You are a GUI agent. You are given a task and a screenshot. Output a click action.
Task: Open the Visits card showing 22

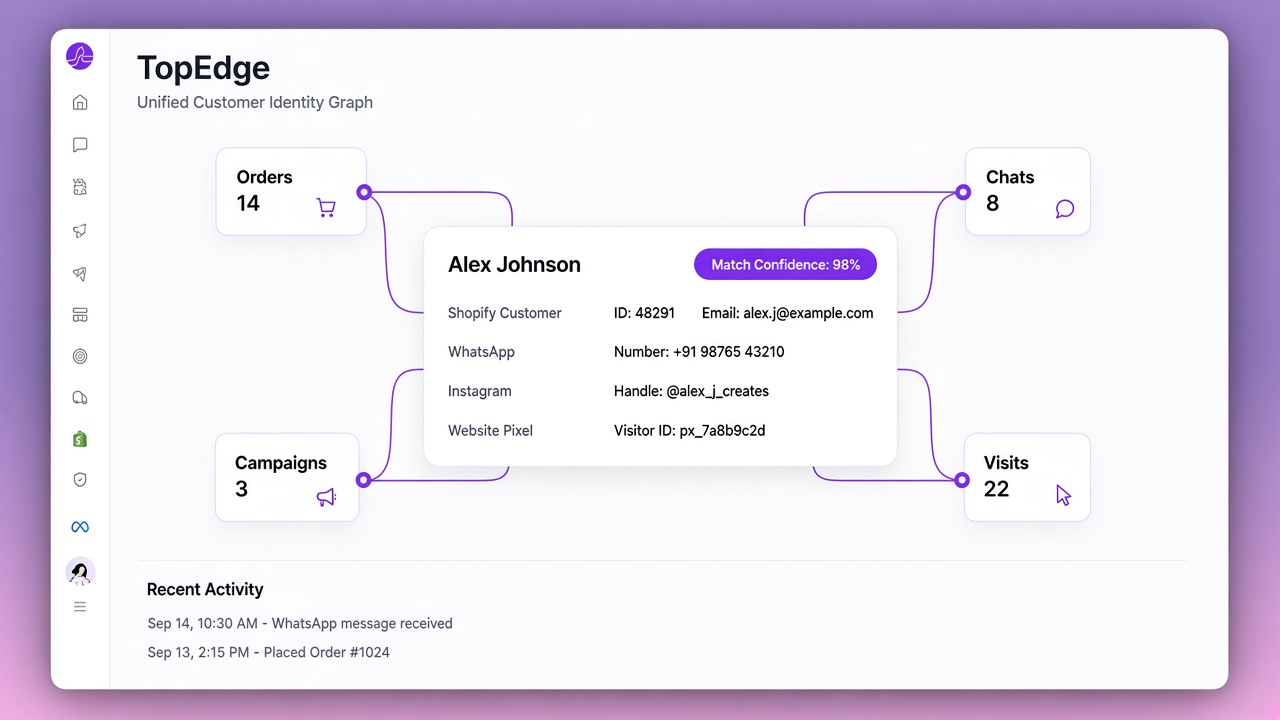pos(1027,477)
